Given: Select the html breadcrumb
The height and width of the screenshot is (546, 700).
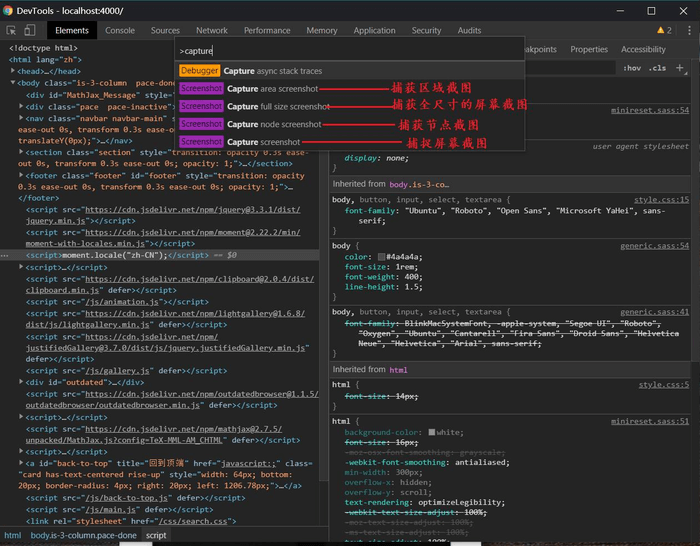Looking at the screenshot, I should (x=12, y=535).
